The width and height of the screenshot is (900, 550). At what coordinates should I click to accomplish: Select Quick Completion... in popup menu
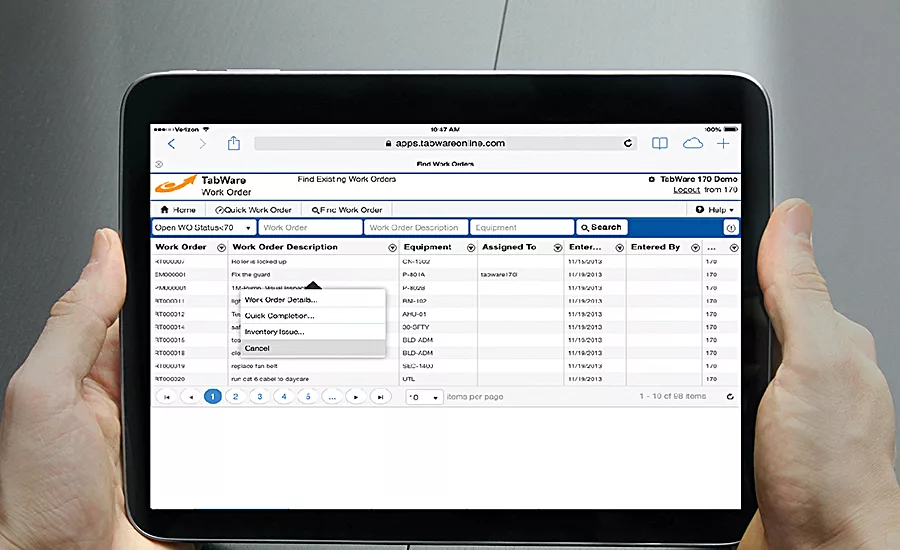pyautogui.click(x=313, y=316)
